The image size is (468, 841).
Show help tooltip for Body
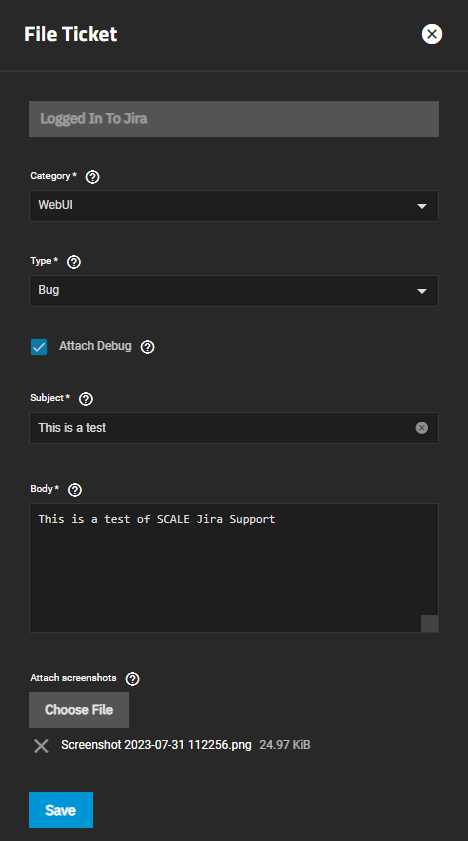click(x=75, y=490)
